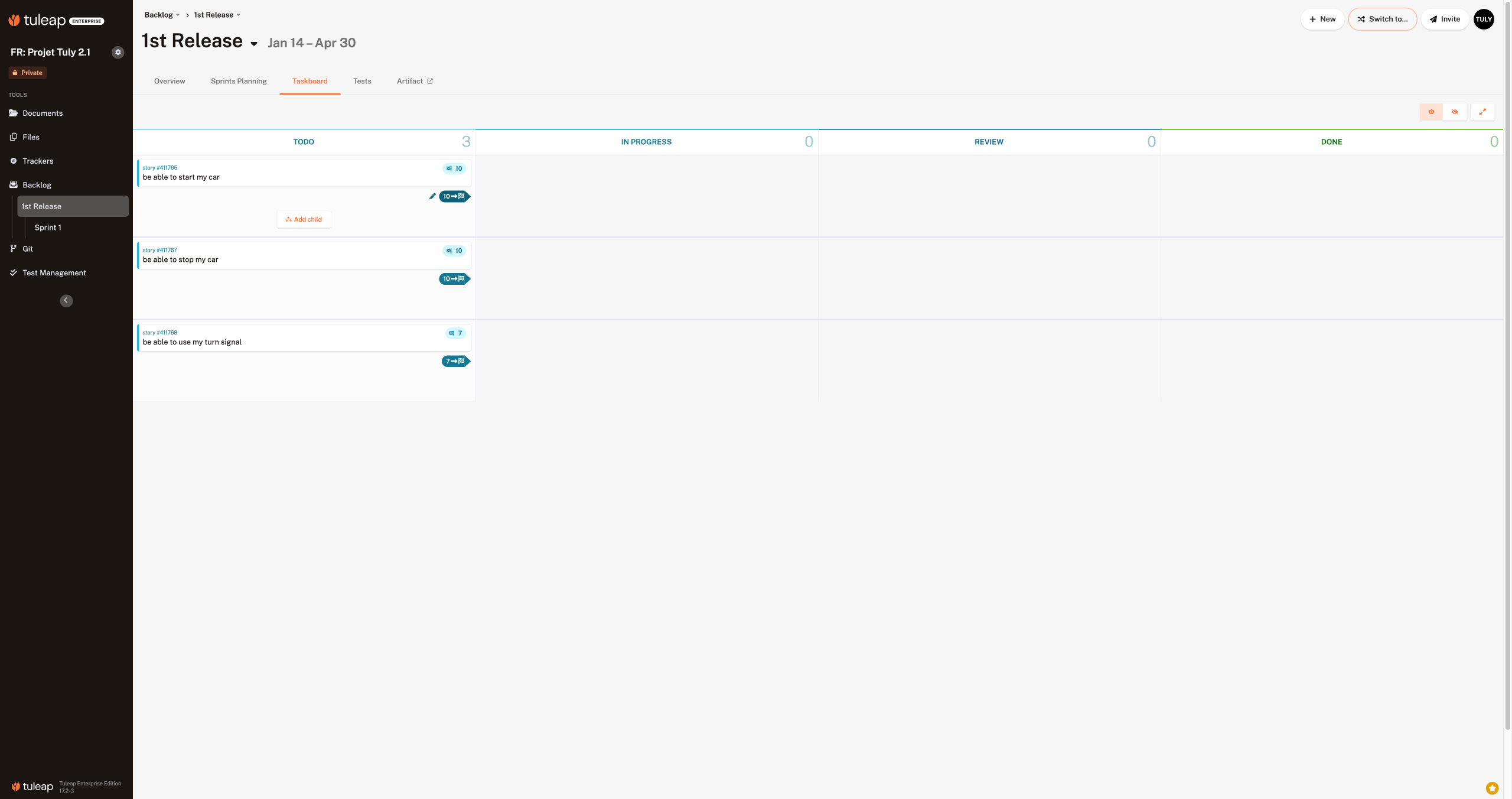Hide closed items with the crossed-eye icon
1512x799 pixels.
tap(1455, 112)
